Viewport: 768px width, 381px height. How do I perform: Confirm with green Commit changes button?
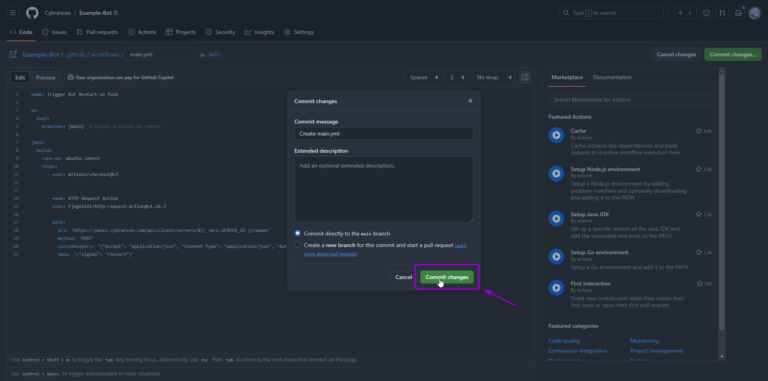(x=447, y=277)
